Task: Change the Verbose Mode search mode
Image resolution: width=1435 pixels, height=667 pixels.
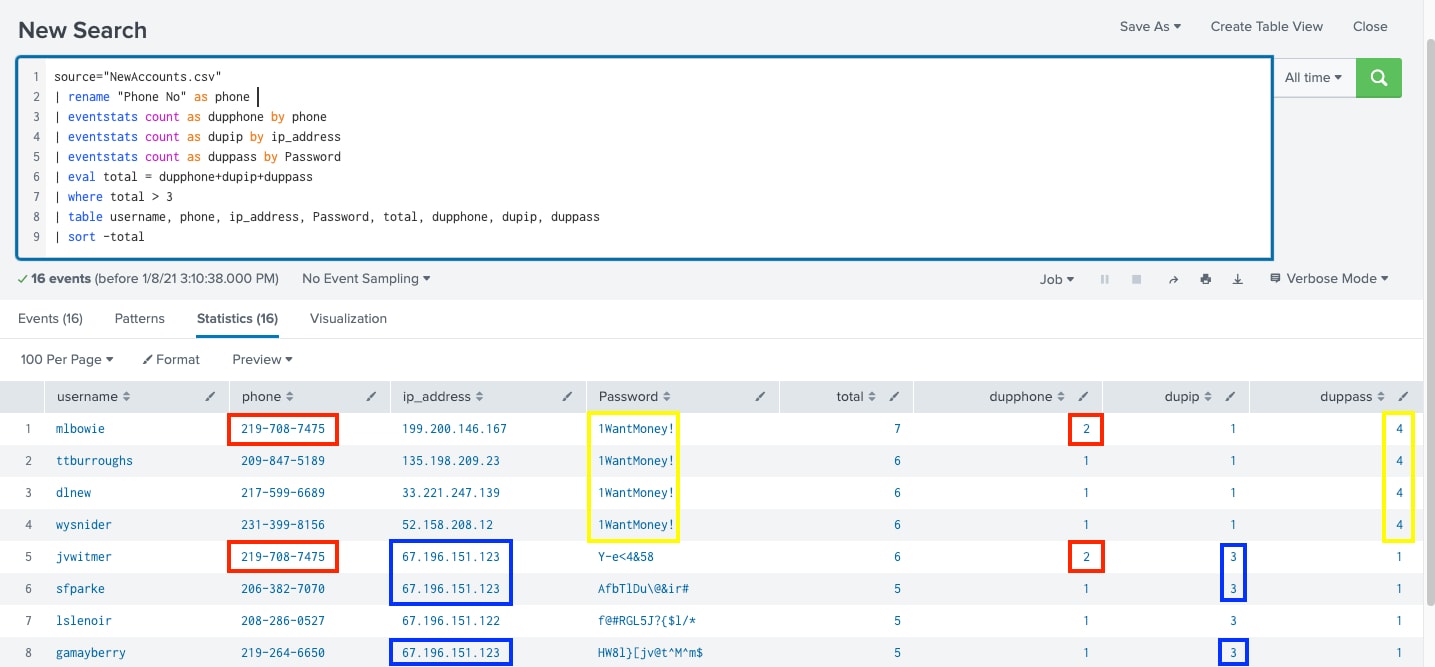Action: tap(1329, 279)
